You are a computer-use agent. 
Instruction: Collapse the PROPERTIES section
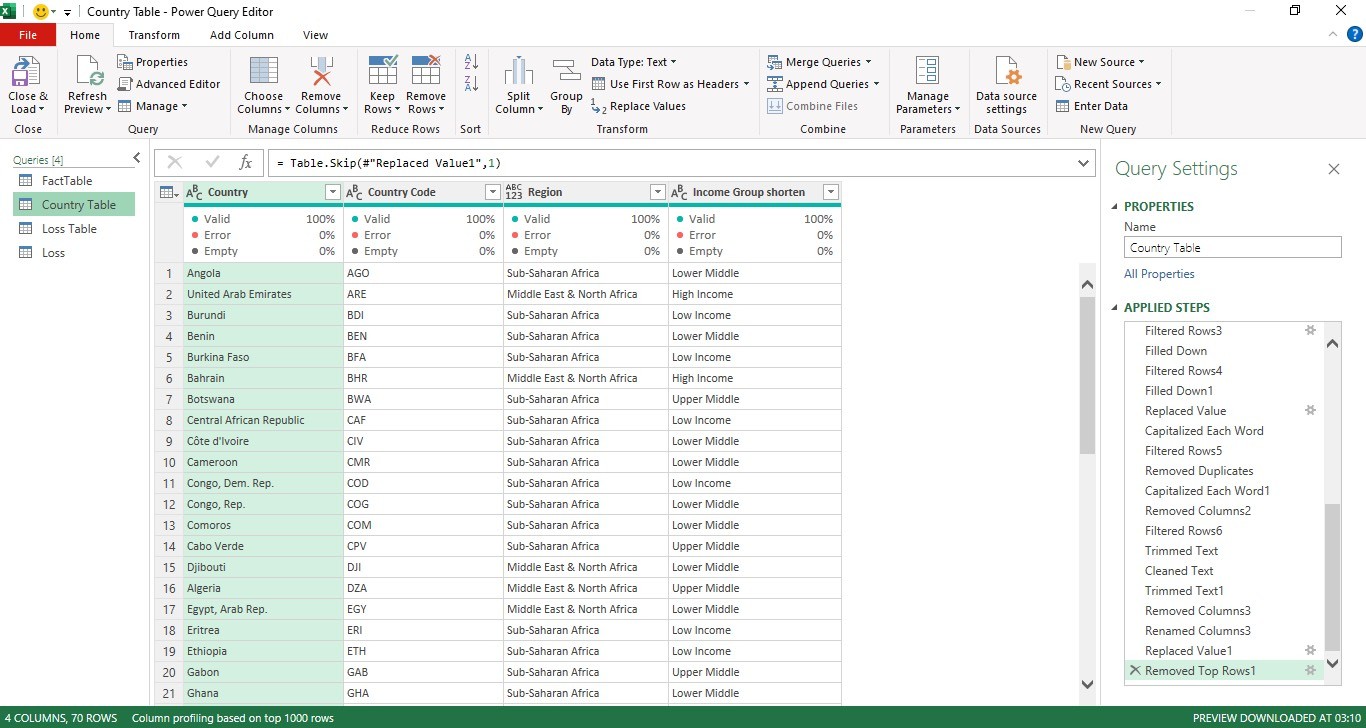coord(1116,207)
